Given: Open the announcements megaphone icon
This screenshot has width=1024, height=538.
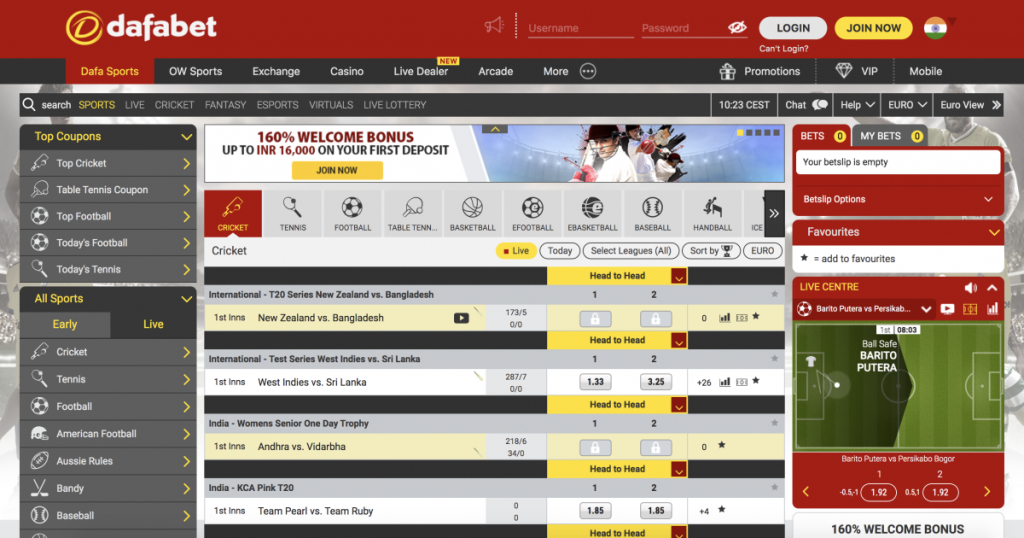Looking at the screenshot, I should (494, 26).
